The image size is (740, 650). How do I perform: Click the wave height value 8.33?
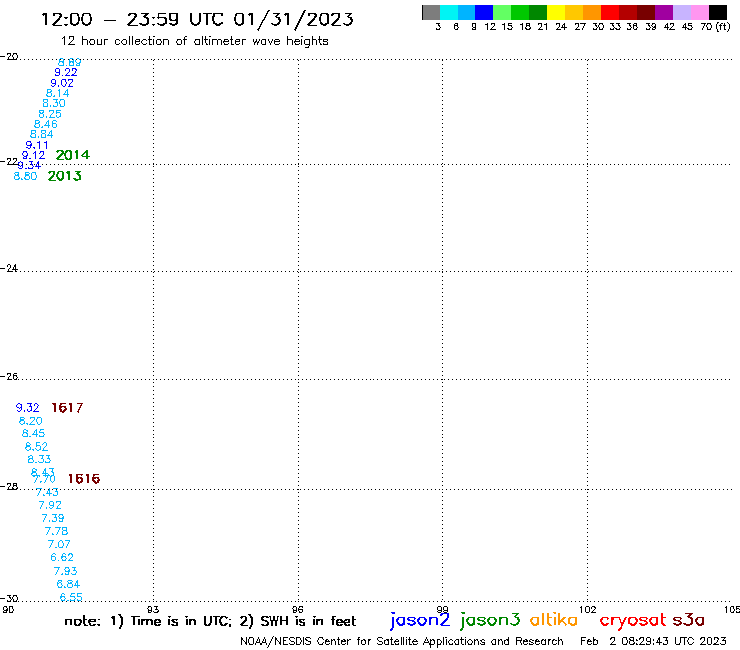39,459
